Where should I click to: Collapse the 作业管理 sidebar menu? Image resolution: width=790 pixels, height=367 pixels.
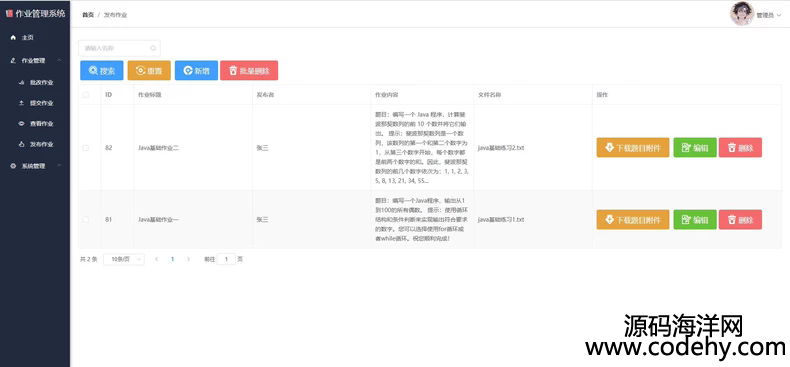click(59, 60)
